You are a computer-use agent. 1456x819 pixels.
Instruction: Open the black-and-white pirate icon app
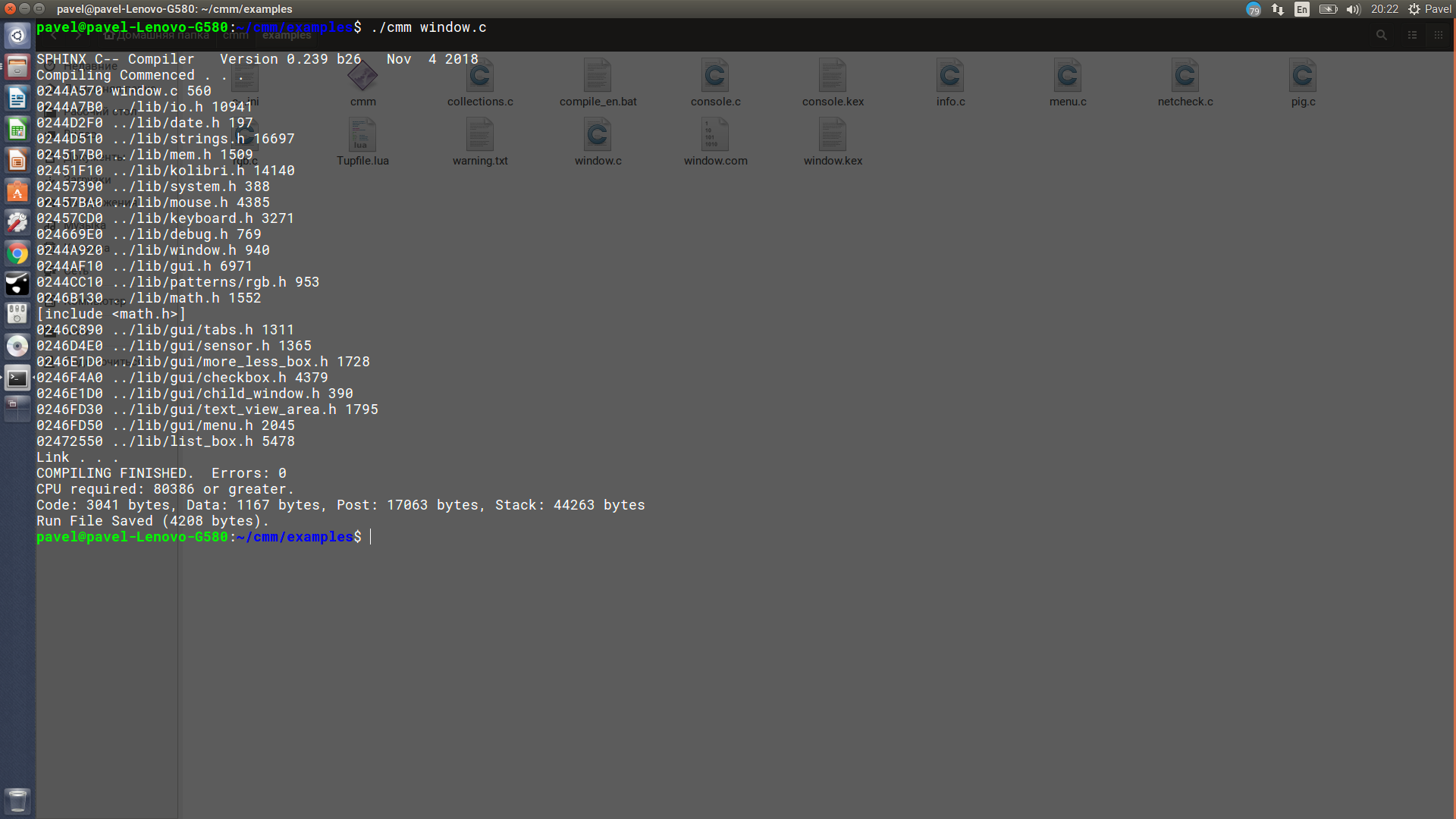coord(17,284)
